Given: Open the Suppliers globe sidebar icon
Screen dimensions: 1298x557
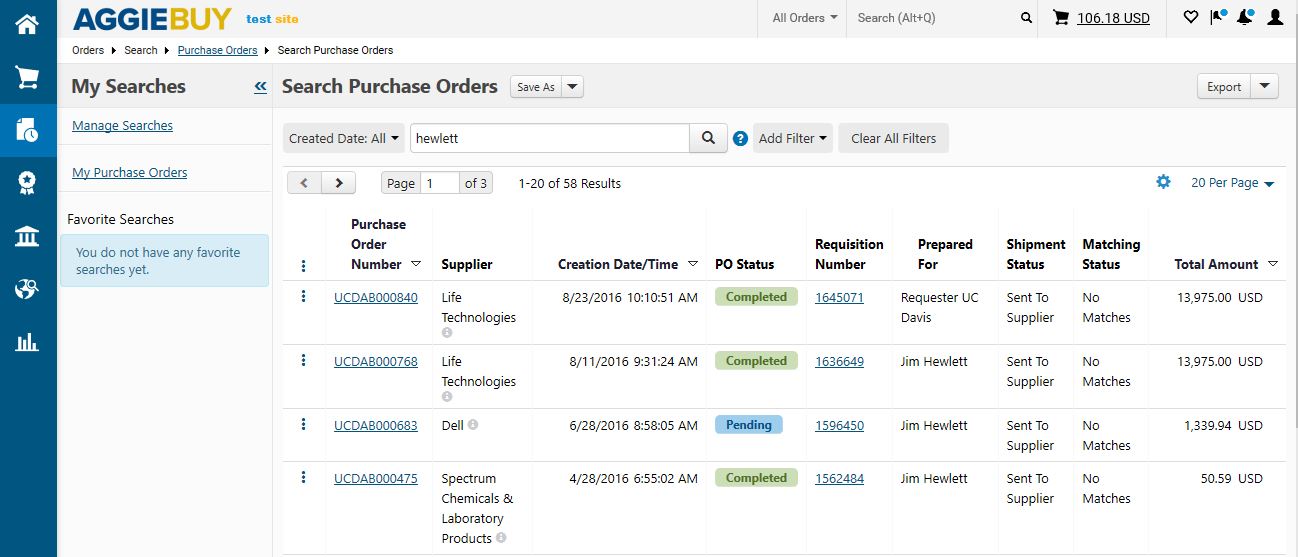Looking at the screenshot, I should [x=27, y=289].
